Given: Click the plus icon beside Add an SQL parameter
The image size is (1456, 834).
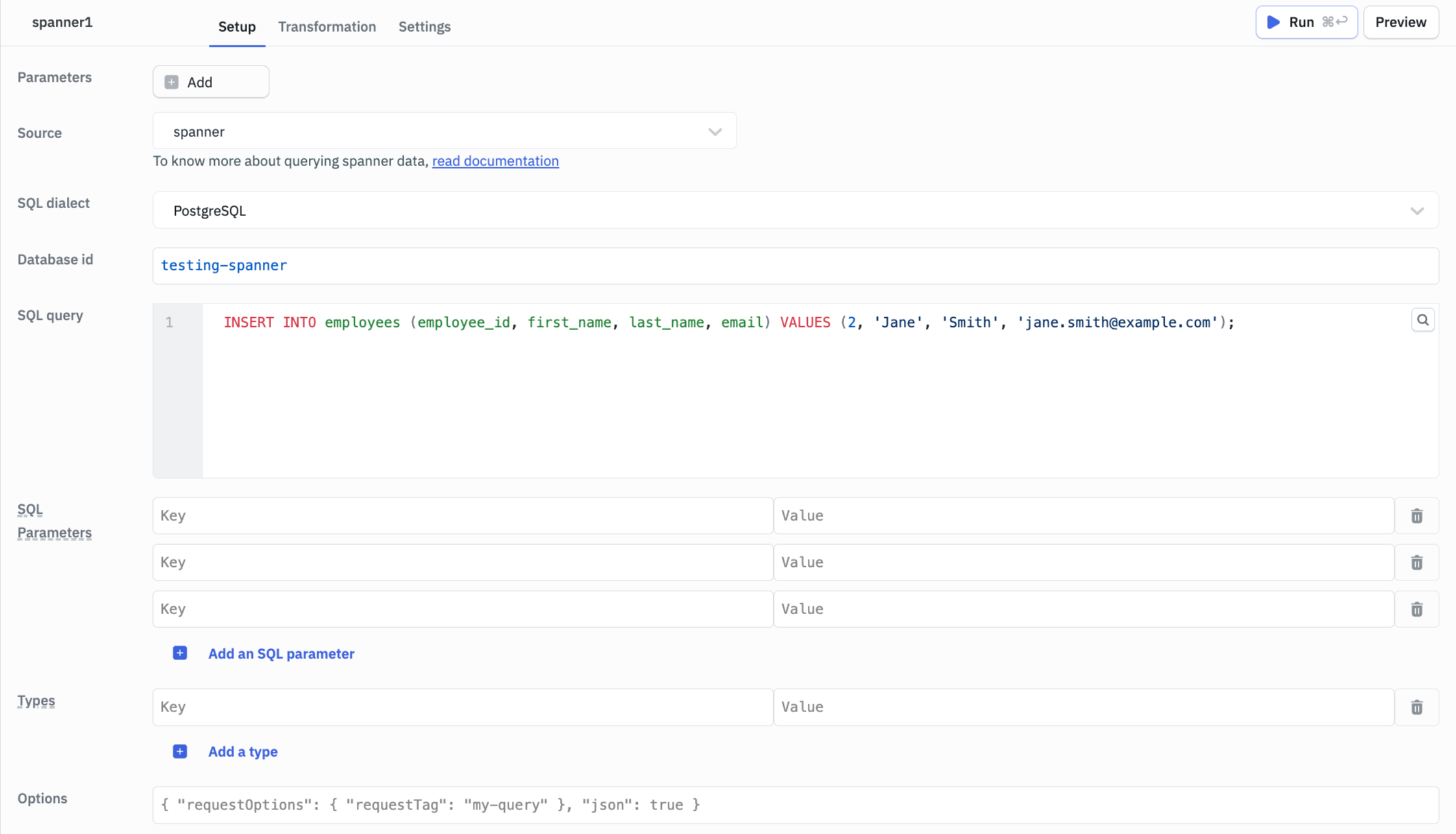Looking at the screenshot, I should (180, 653).
